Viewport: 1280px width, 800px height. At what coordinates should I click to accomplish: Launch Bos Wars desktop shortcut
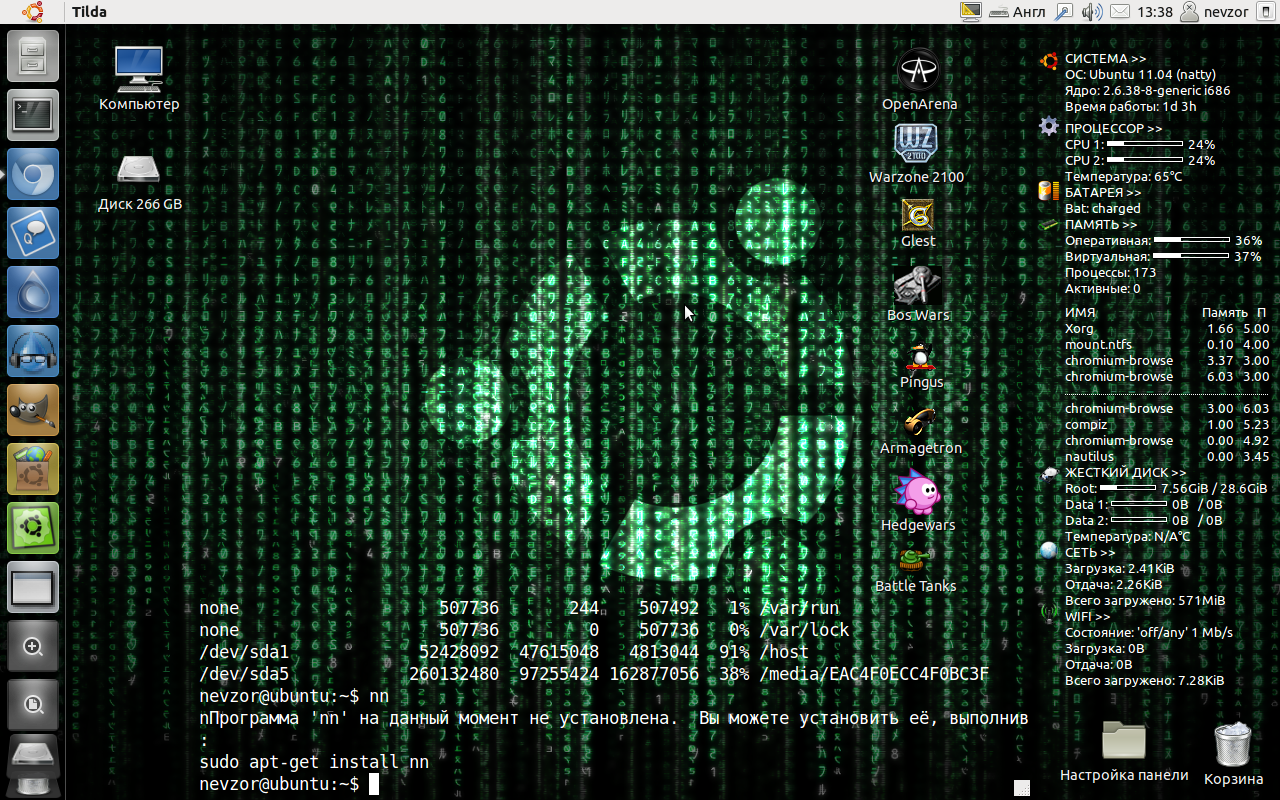point(918,293)
